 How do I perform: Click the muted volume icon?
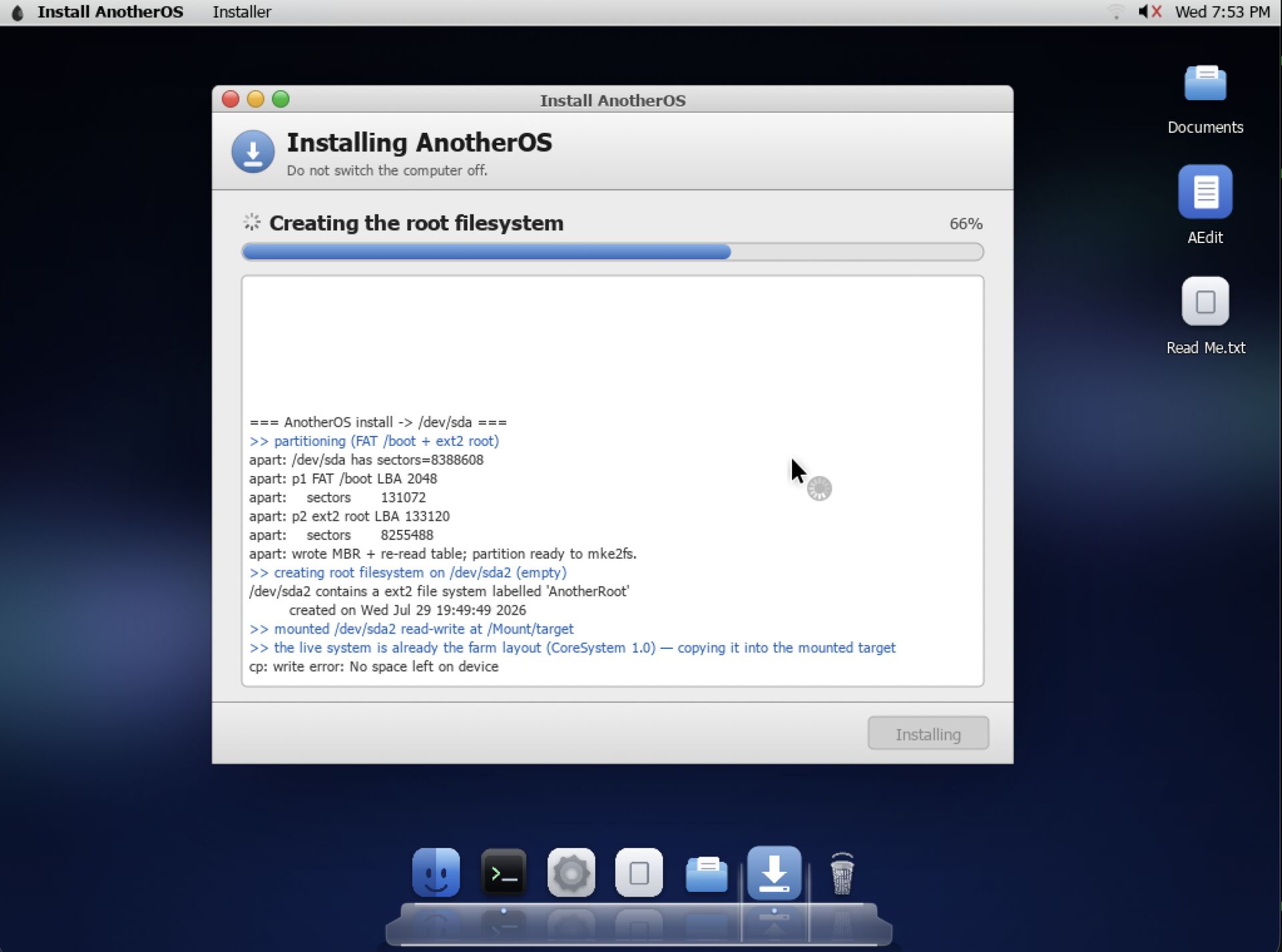pyautogui.click(x=1150, y=12)
